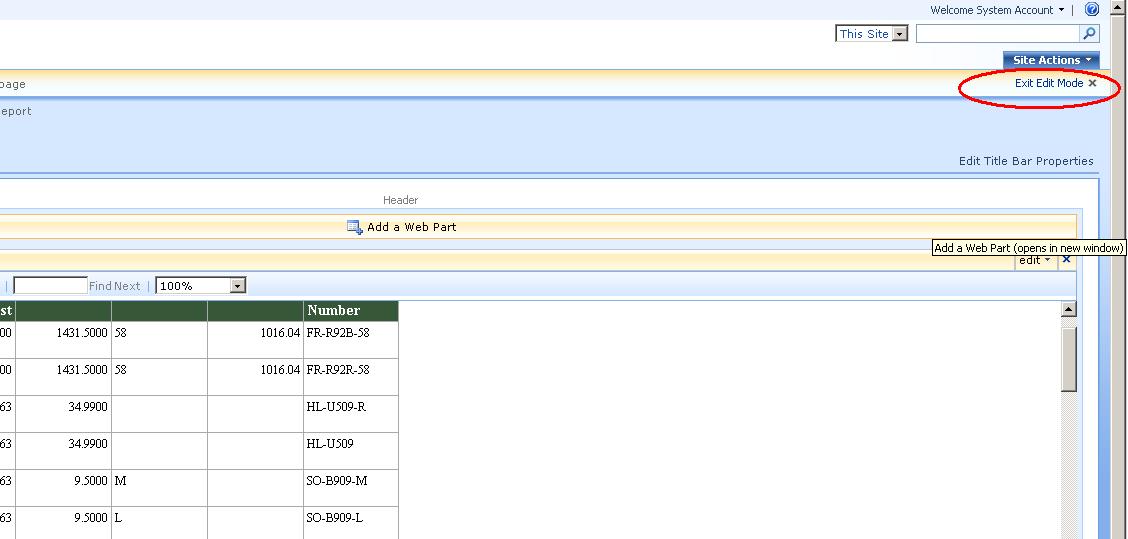1128x539 pixels.
Task: Click Edit Title Bar Properties
Action: pyautogui.click(x=1026, y=161)
